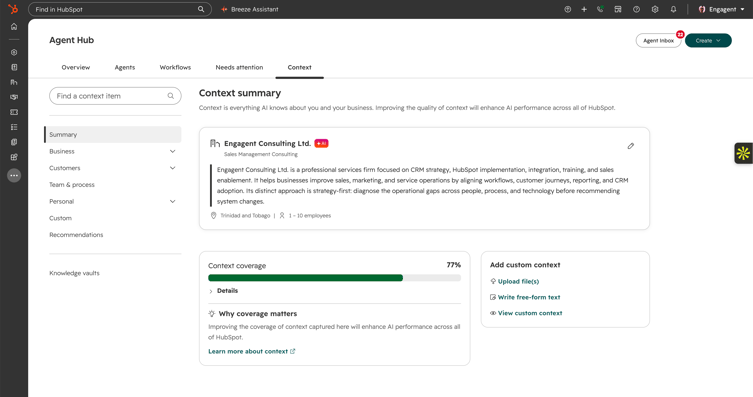Click the company building icon in summary card
Image resolution: width=753 pixels, height=397 pixels.
(x=215, y=144)
